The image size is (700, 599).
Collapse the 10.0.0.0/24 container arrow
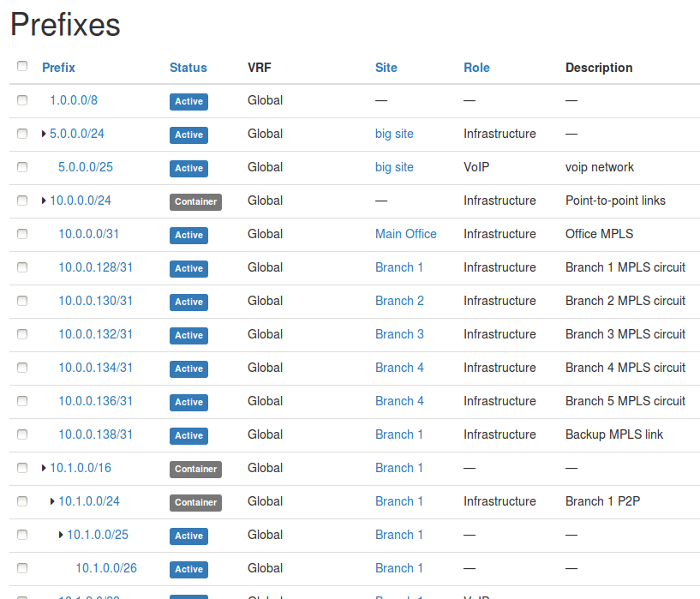click(44, 201)
